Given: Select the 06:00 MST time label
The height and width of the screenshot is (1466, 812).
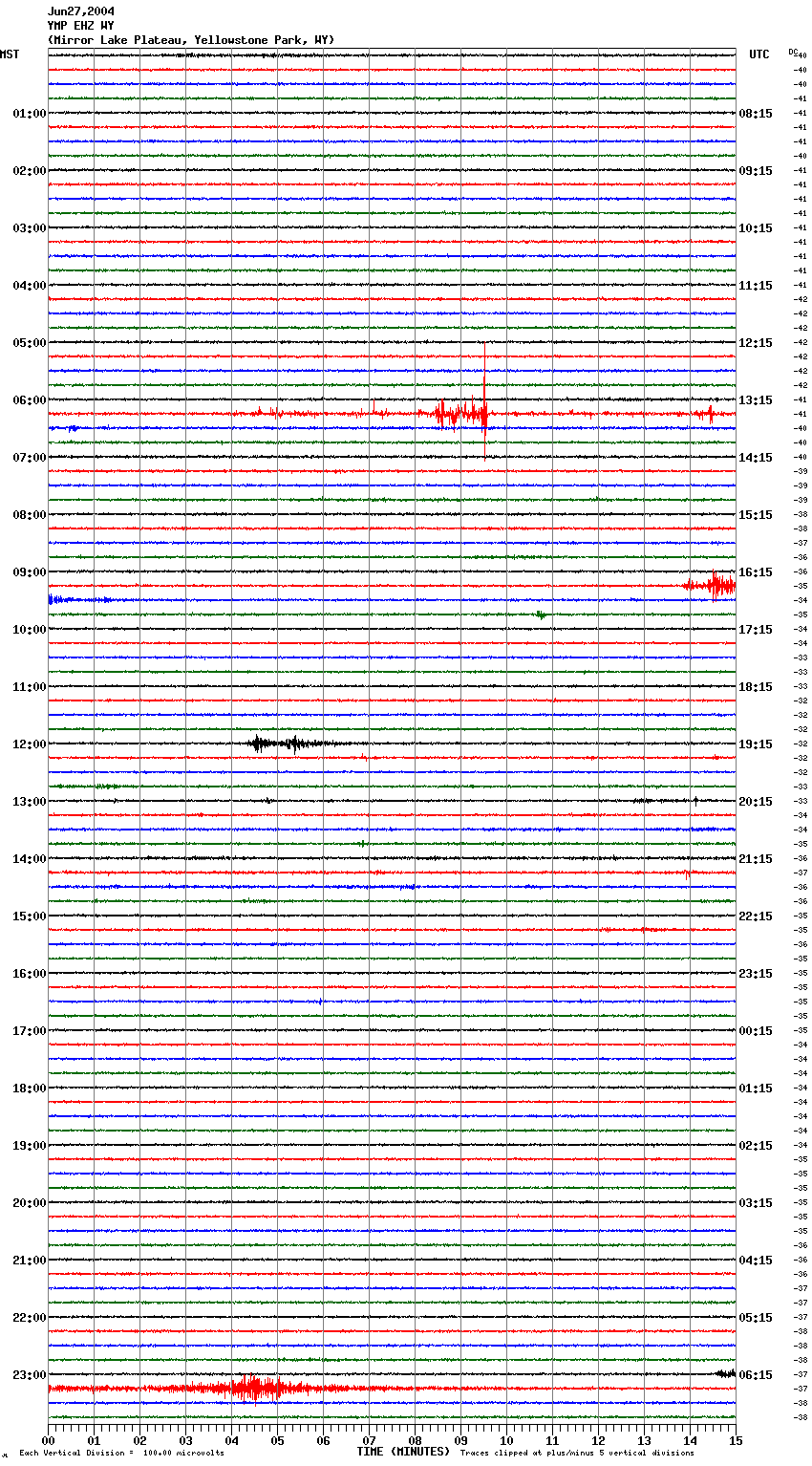Looking at the screenshot, I should click(30, 400).
